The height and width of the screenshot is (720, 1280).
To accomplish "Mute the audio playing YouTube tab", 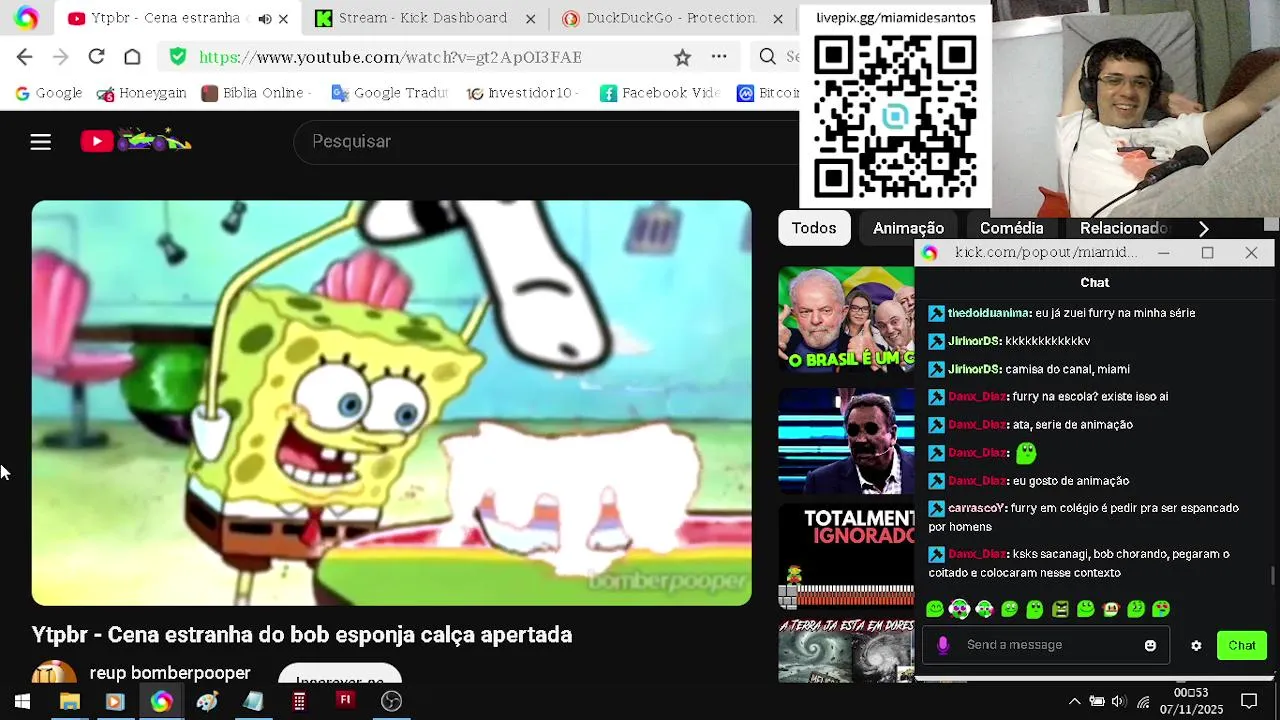I will pyautogui.click(x=264, y=18).
